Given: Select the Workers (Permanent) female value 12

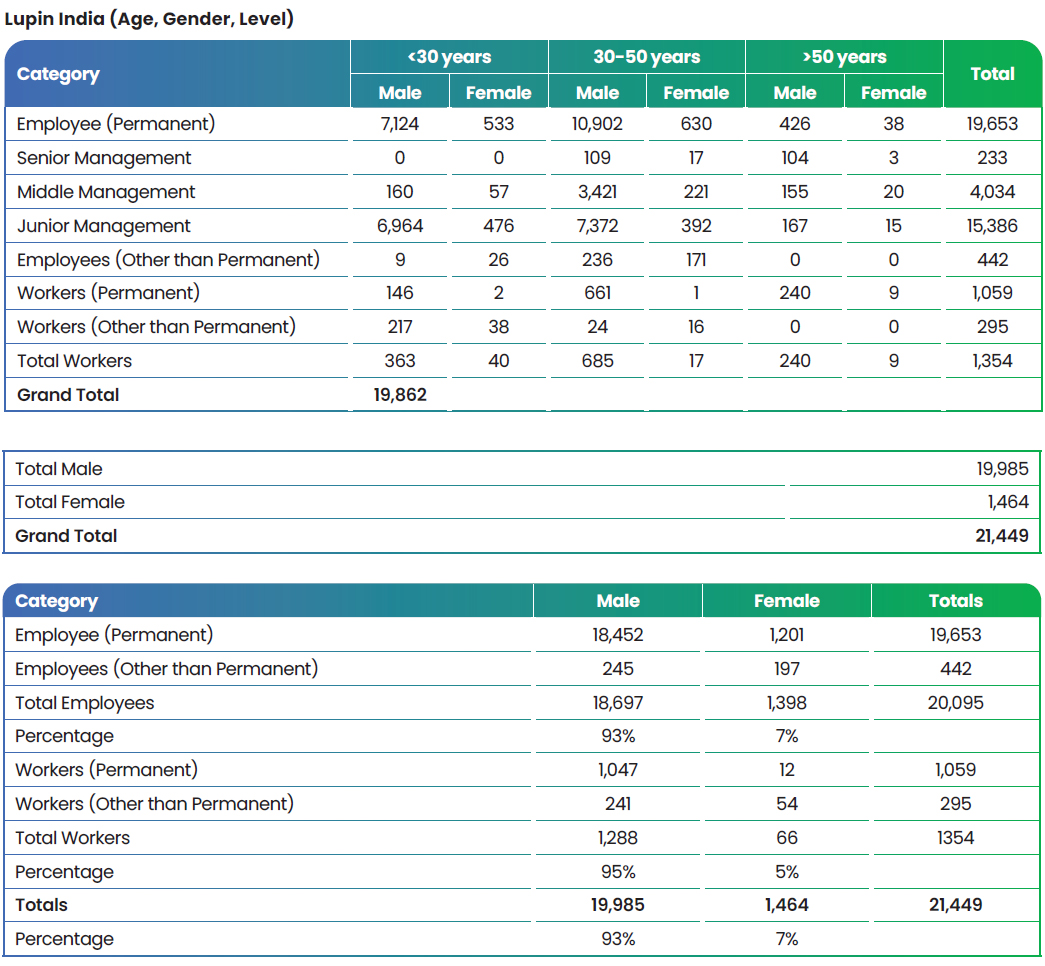Looking at the screenshot, I should click(x=786, y=770).
